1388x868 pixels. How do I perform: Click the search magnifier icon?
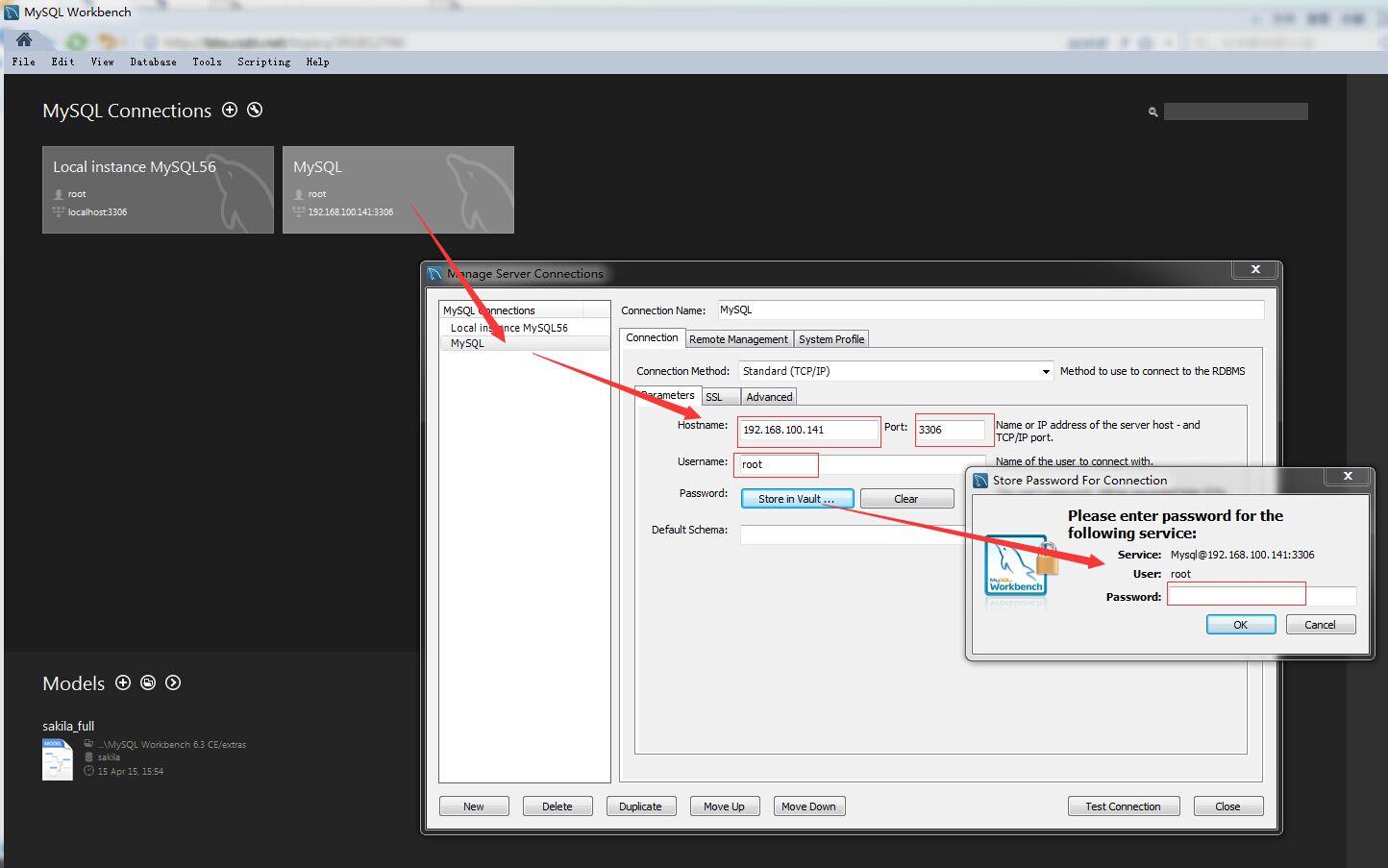(x=1153, y=112)
